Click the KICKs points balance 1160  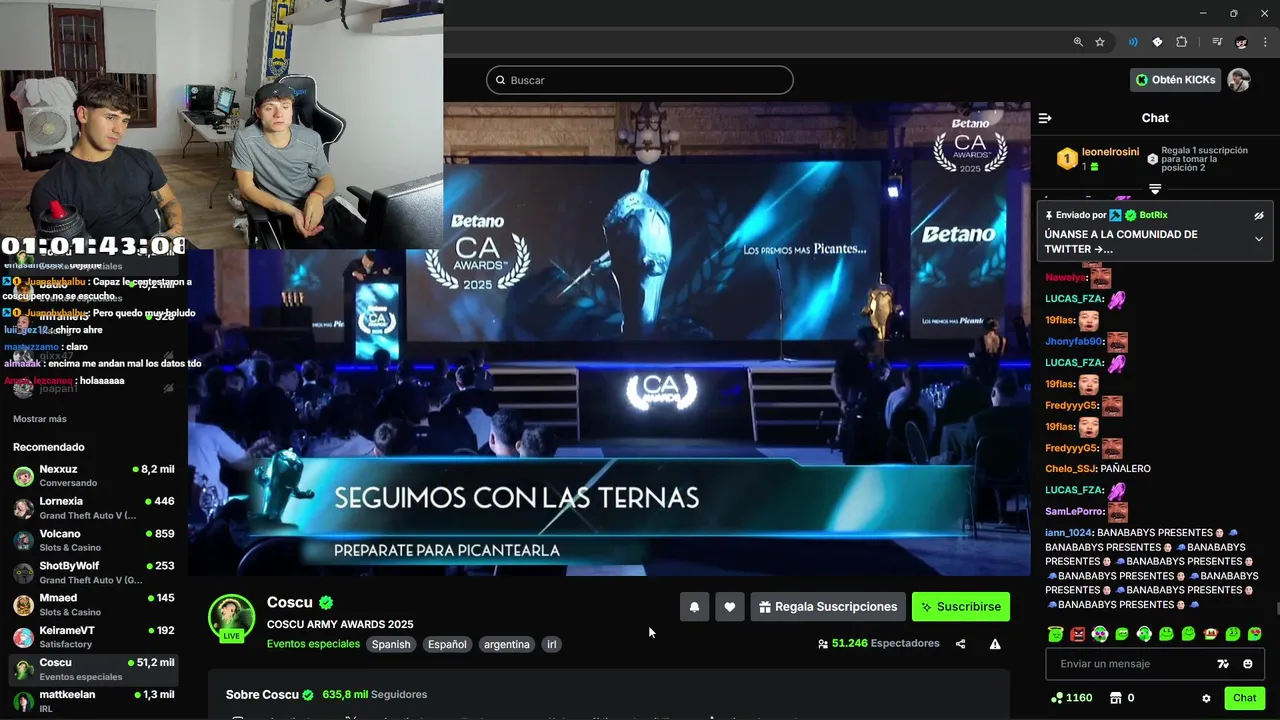[1071, 698]
